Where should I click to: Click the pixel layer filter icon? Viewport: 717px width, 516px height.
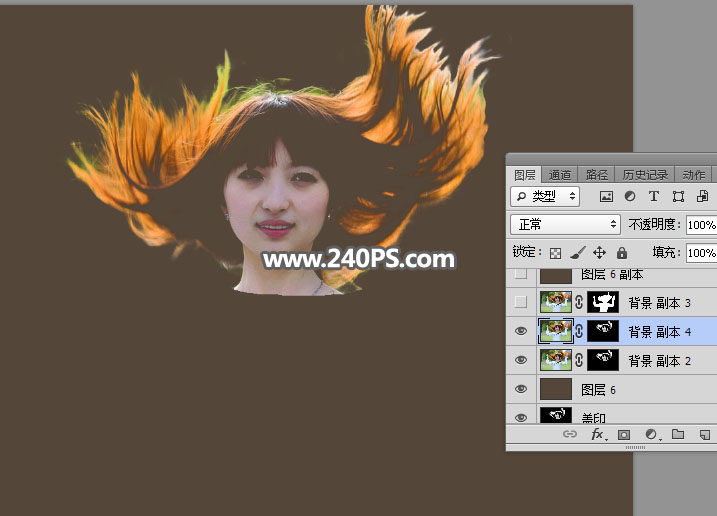606,196
